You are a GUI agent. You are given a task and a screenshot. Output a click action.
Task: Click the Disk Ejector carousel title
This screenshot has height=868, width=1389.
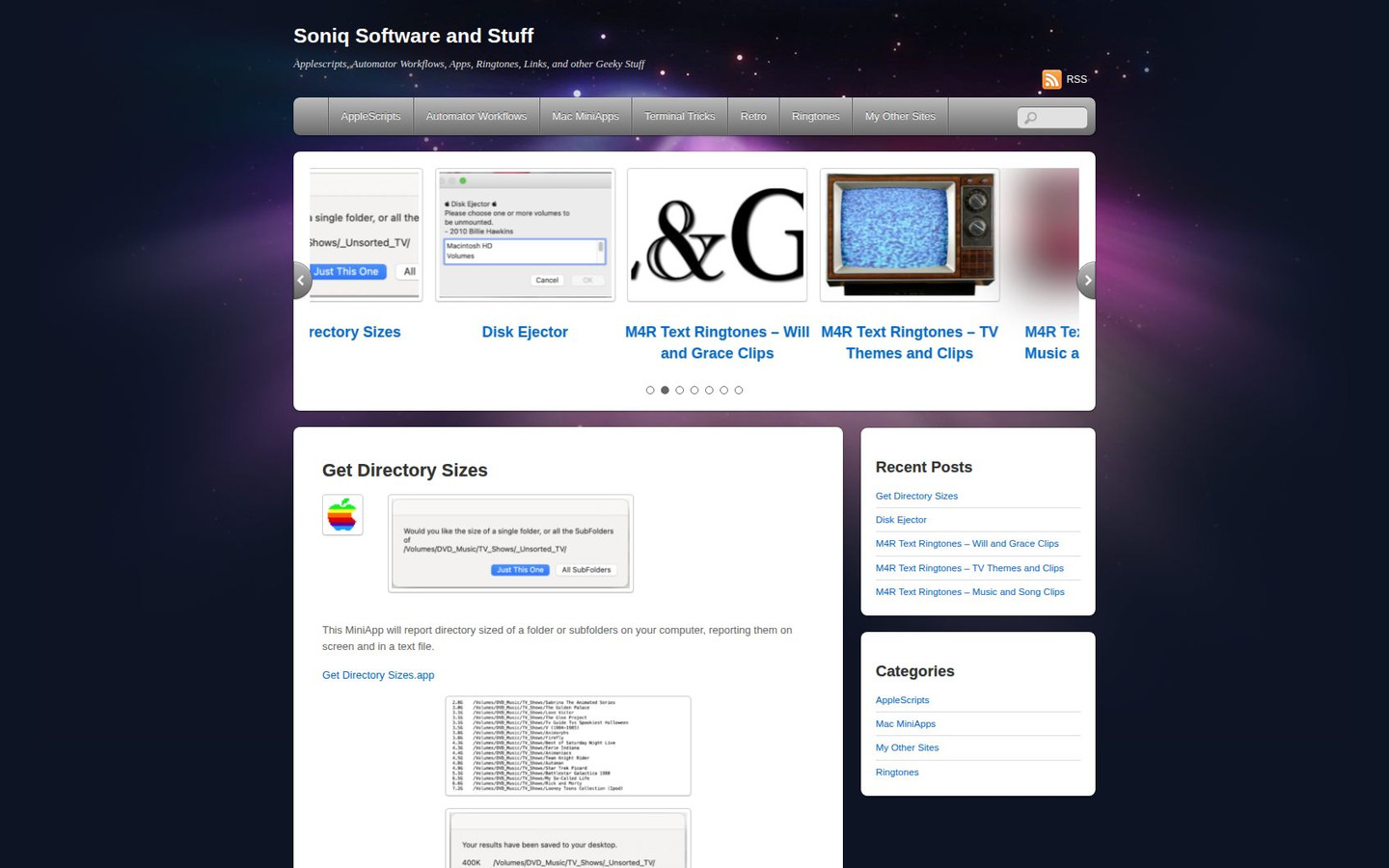(x=525, y=332)
